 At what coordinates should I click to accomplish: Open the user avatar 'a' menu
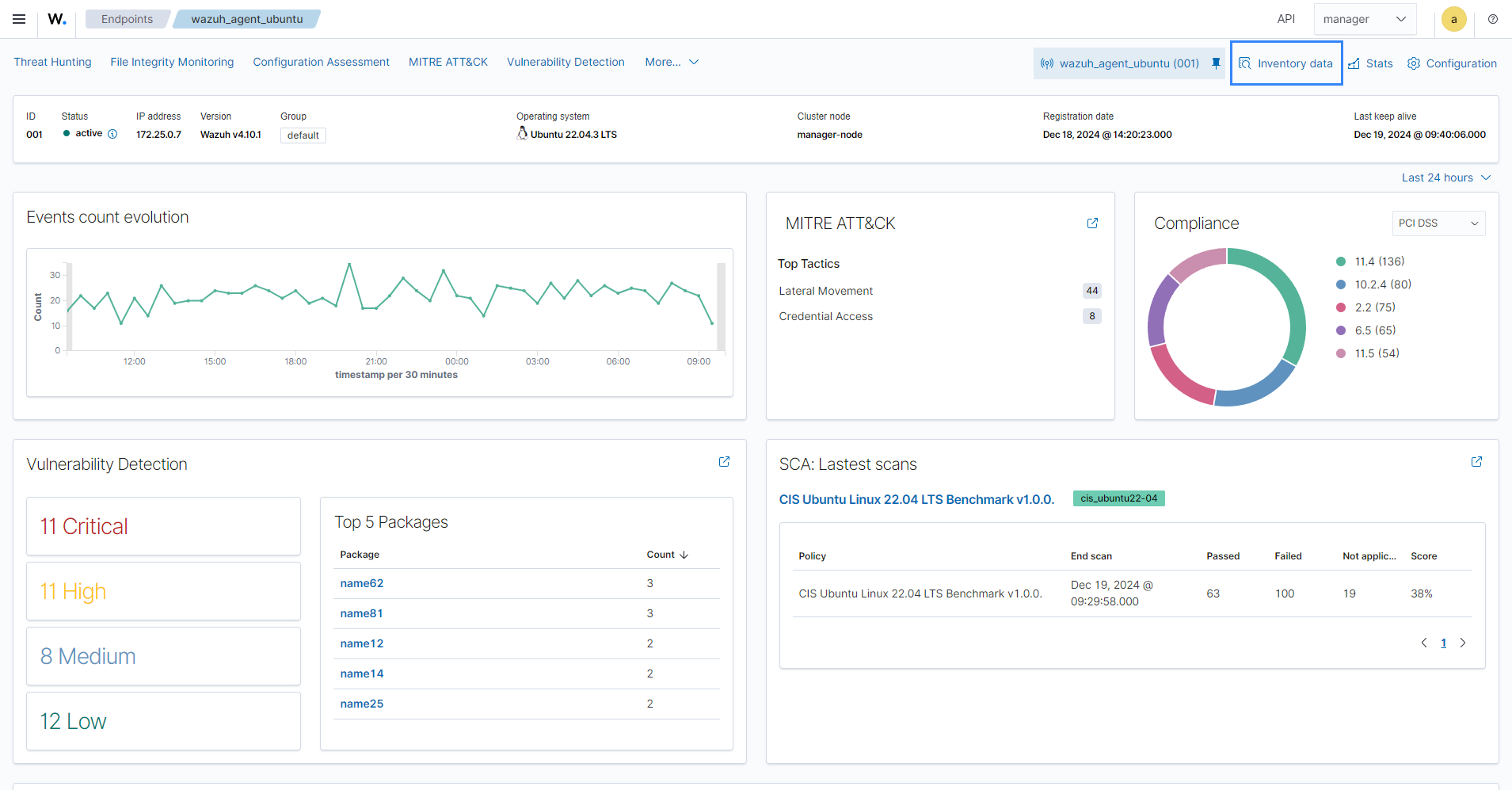[1454, 19]
